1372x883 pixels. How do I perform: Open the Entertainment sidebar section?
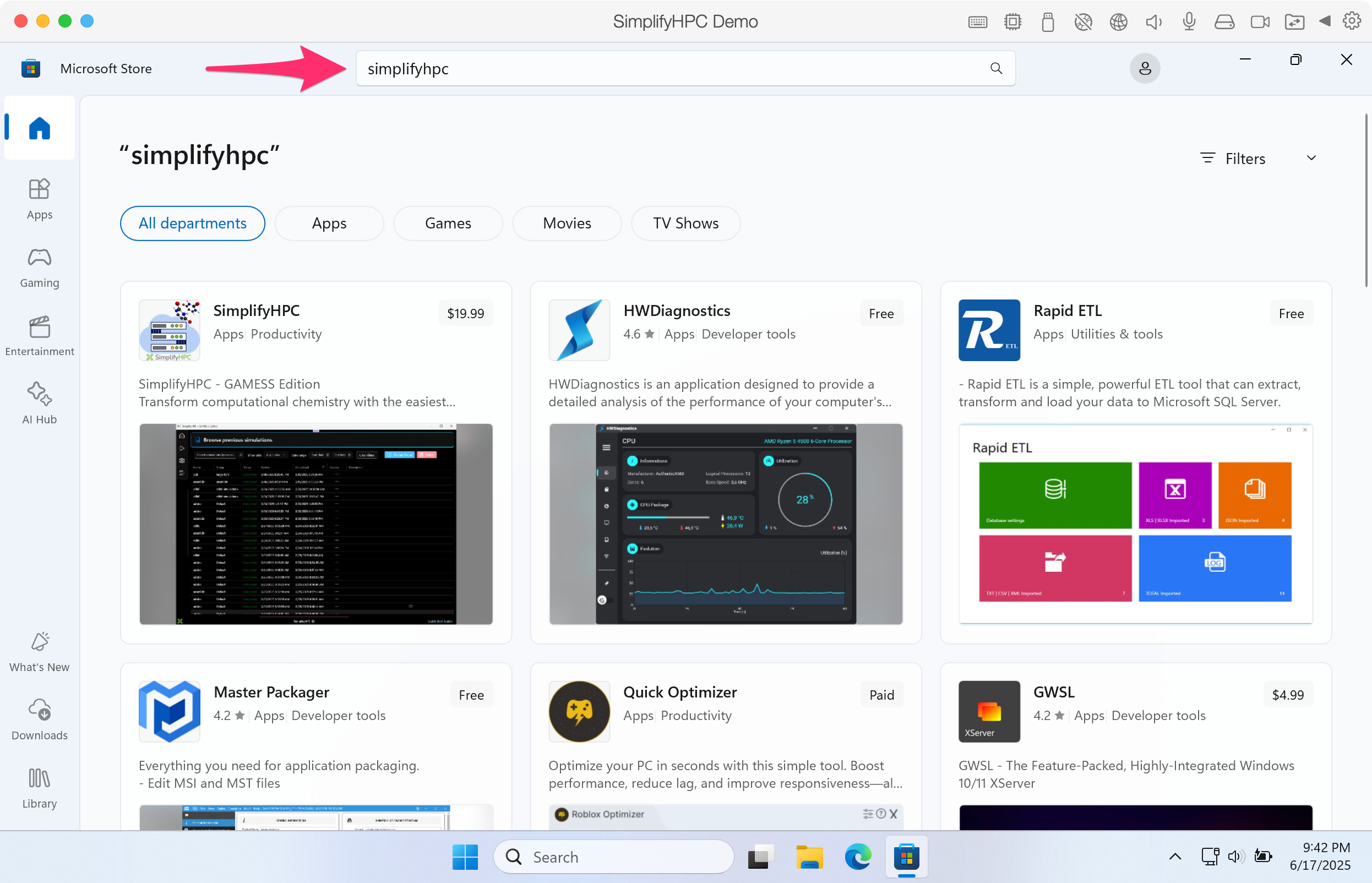(39, 335)
